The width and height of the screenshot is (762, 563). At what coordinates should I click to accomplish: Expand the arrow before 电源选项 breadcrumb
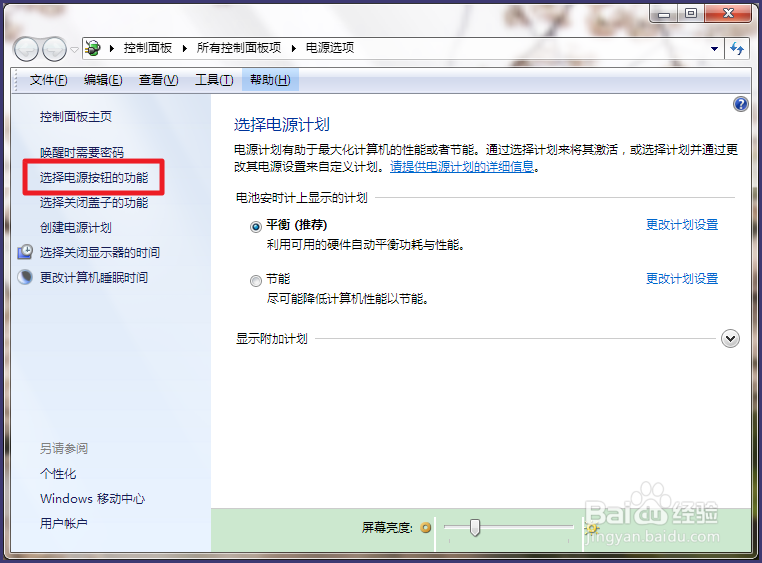pos(294,48)
